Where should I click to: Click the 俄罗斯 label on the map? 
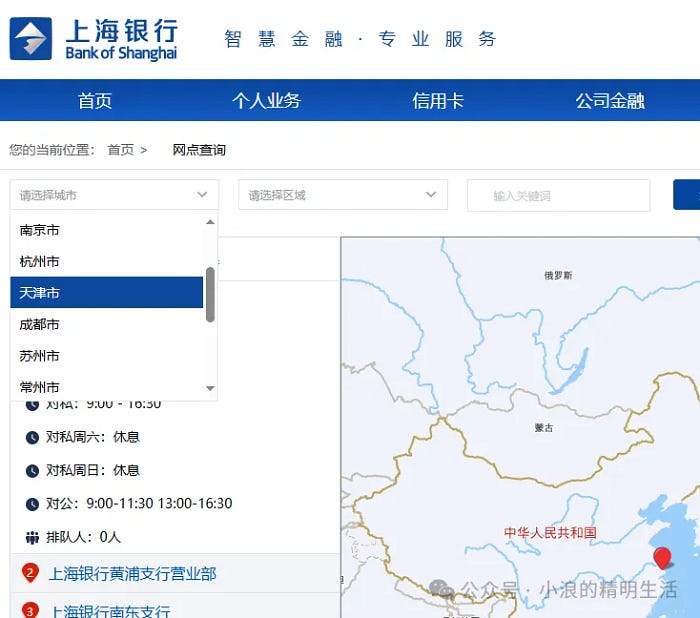(x=558, y=275)
